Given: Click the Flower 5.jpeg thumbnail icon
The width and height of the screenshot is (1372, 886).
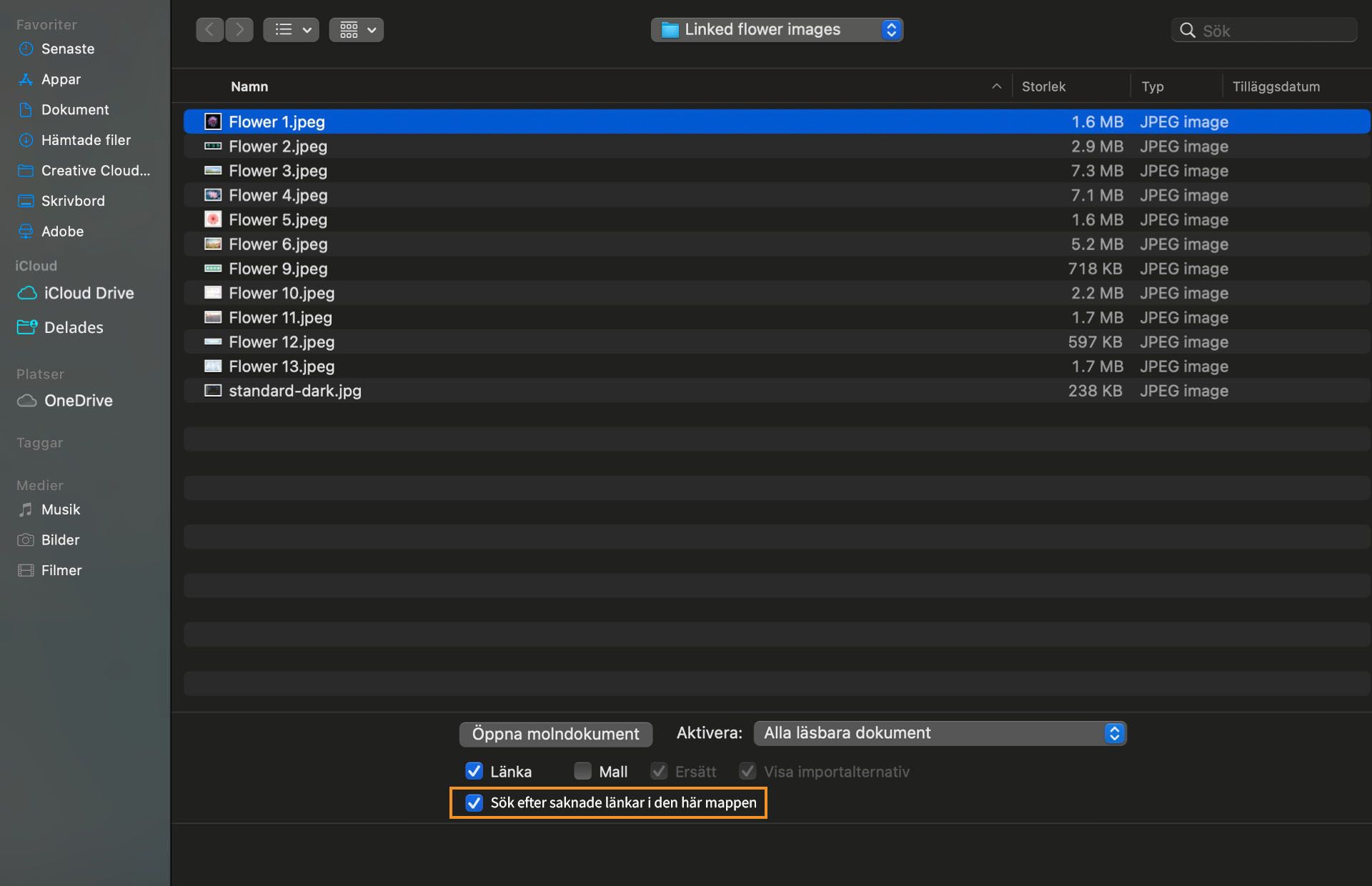Looking at the screenshot, I should [213, 220].
